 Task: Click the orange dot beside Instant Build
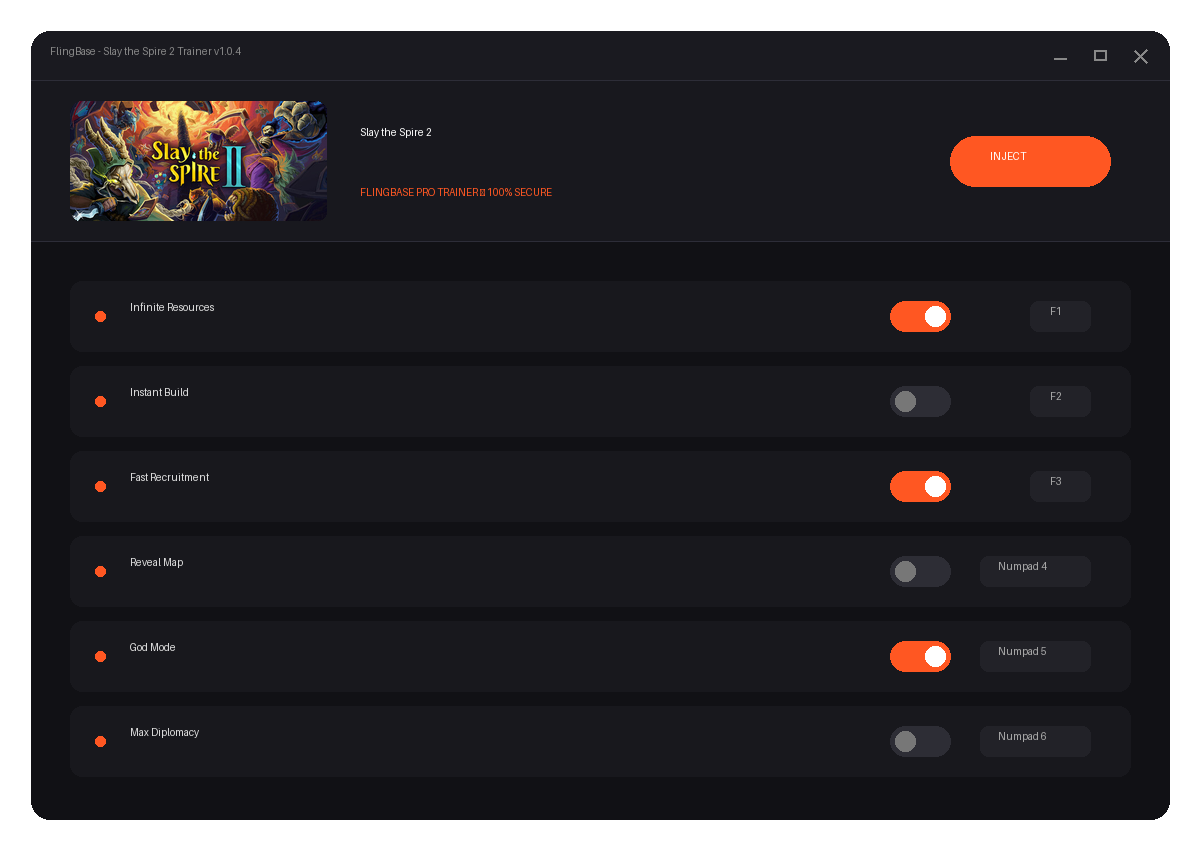[100, 402]
